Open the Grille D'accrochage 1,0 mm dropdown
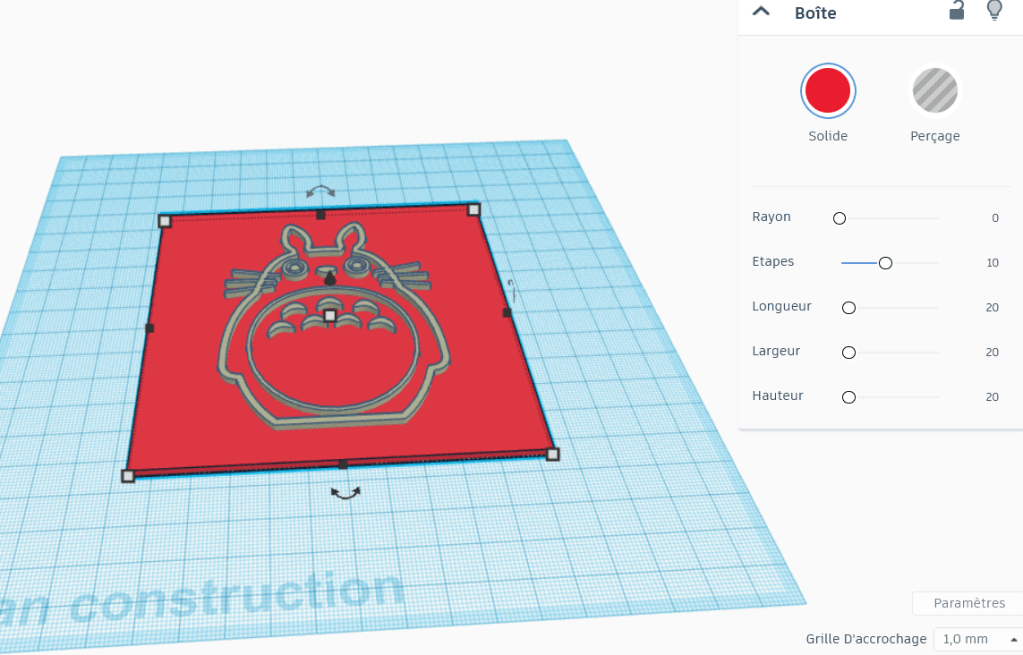This screenshot has width=1023, height=655. point(977,639)
